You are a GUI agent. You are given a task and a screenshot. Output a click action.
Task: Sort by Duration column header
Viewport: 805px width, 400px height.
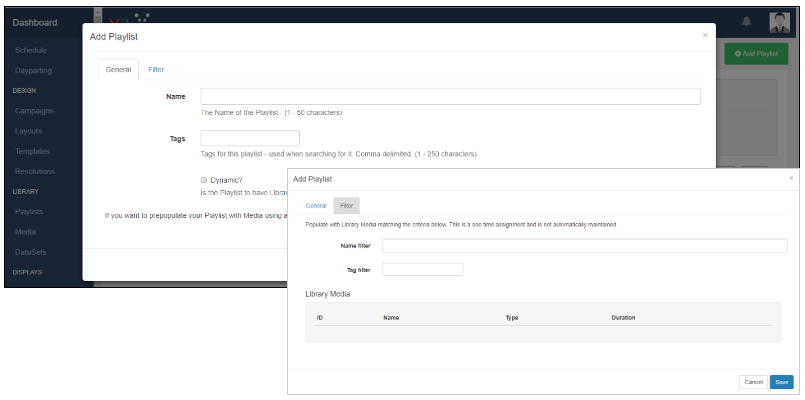pos(623,317)
